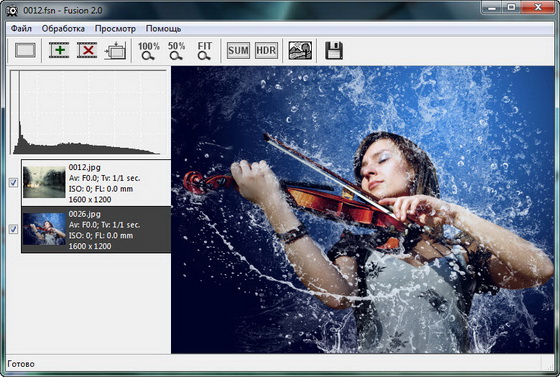Click the violinist preview image
Screen dimensions: 560x377
(362, 210)
